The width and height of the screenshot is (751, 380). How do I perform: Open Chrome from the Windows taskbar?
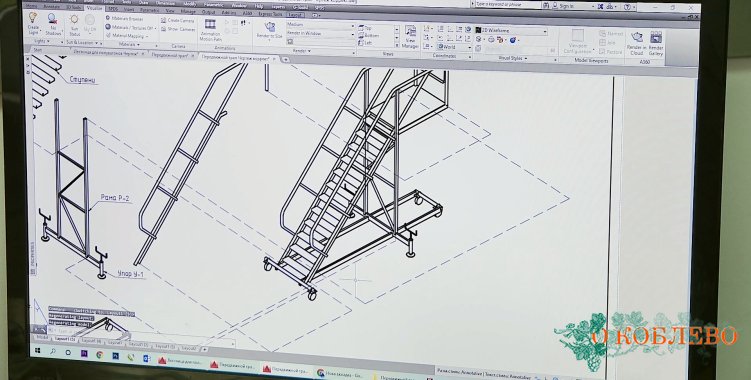[x=99, y=355]
